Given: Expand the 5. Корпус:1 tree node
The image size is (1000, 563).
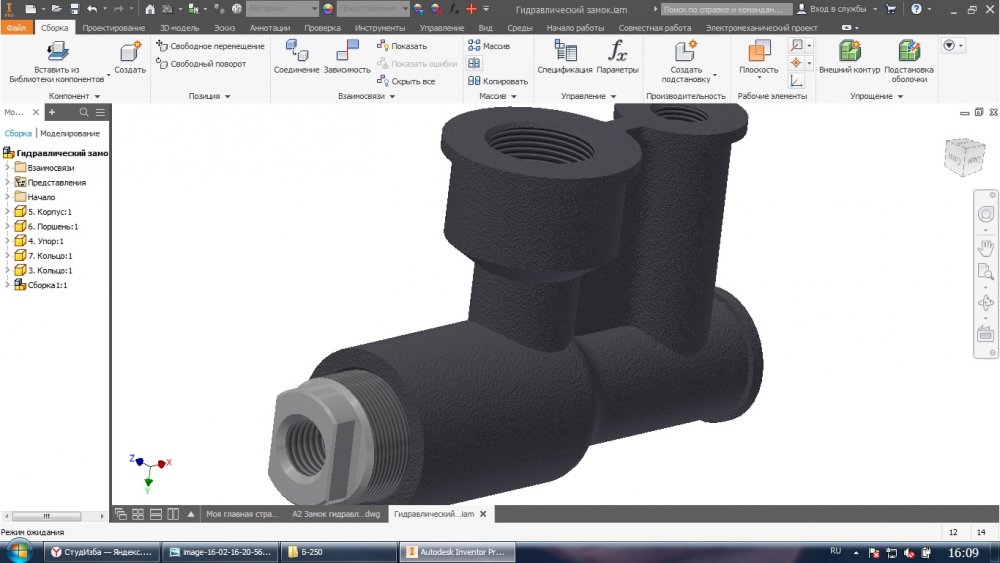Looking at the screenshot, I should [8, 212].
